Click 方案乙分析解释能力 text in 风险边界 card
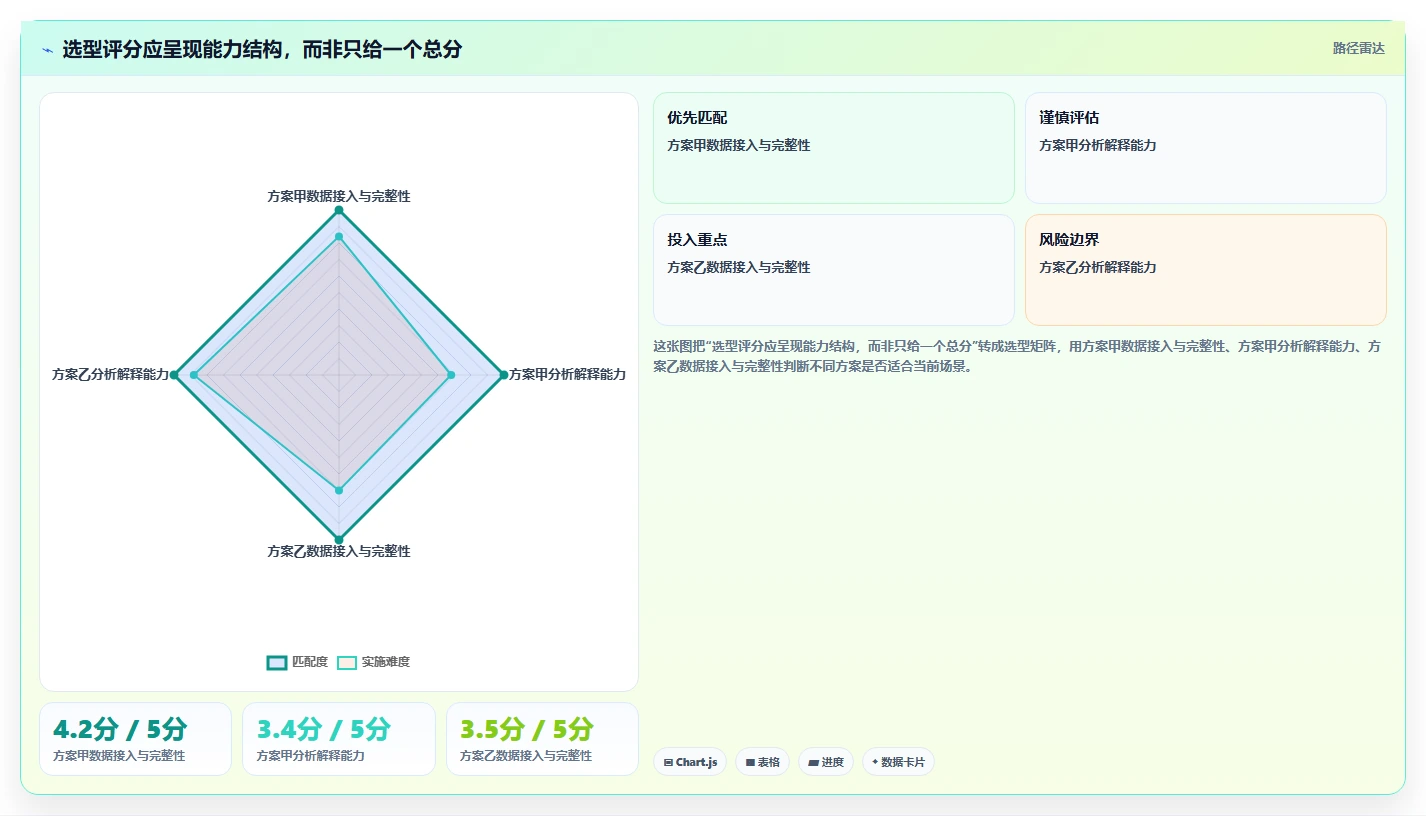The height and width of the screenshot is (816, 1426). tap(1098, 267)
